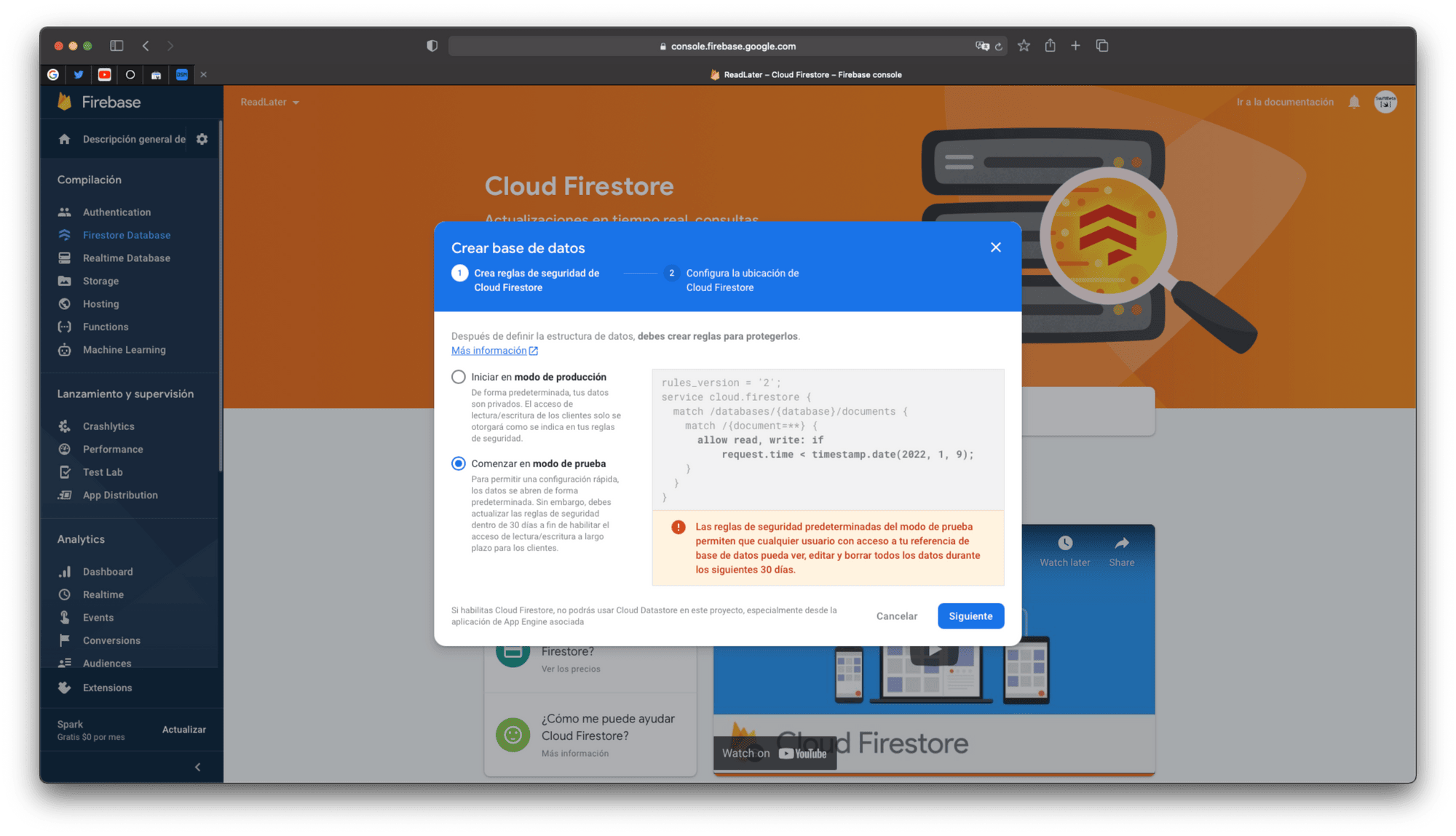Toggle collapse sidebar panel
This screenshot has height=836, width=1456.
tap(199, 766)
